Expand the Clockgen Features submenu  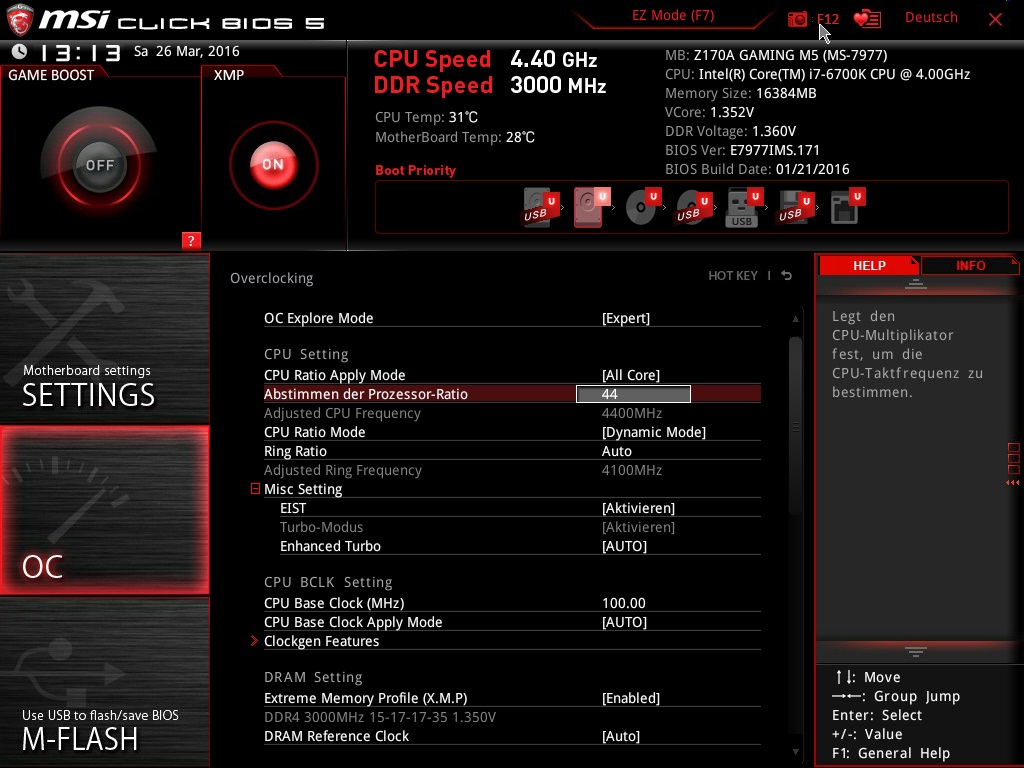click(321, 641)
